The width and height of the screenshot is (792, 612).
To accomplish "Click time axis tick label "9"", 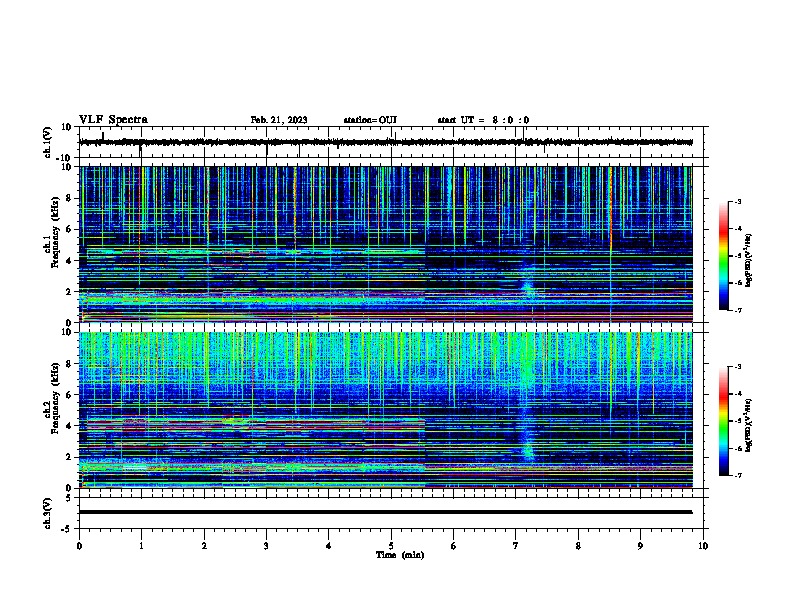I will [640, 546].
